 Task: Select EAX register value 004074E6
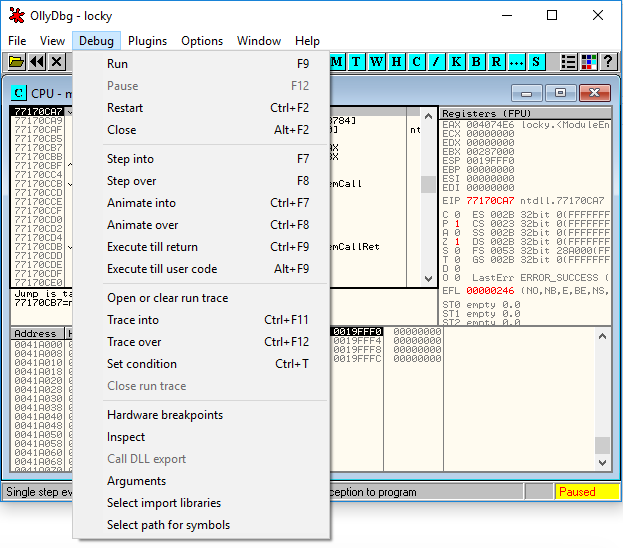coord(490,125)
